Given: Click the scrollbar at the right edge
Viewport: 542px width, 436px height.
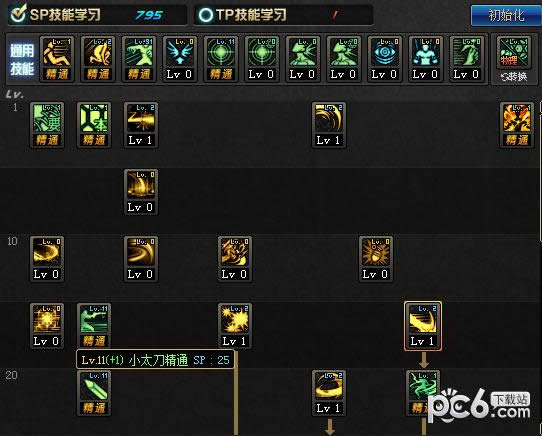Looking at the screenshot, I should (x=540, y=172).
